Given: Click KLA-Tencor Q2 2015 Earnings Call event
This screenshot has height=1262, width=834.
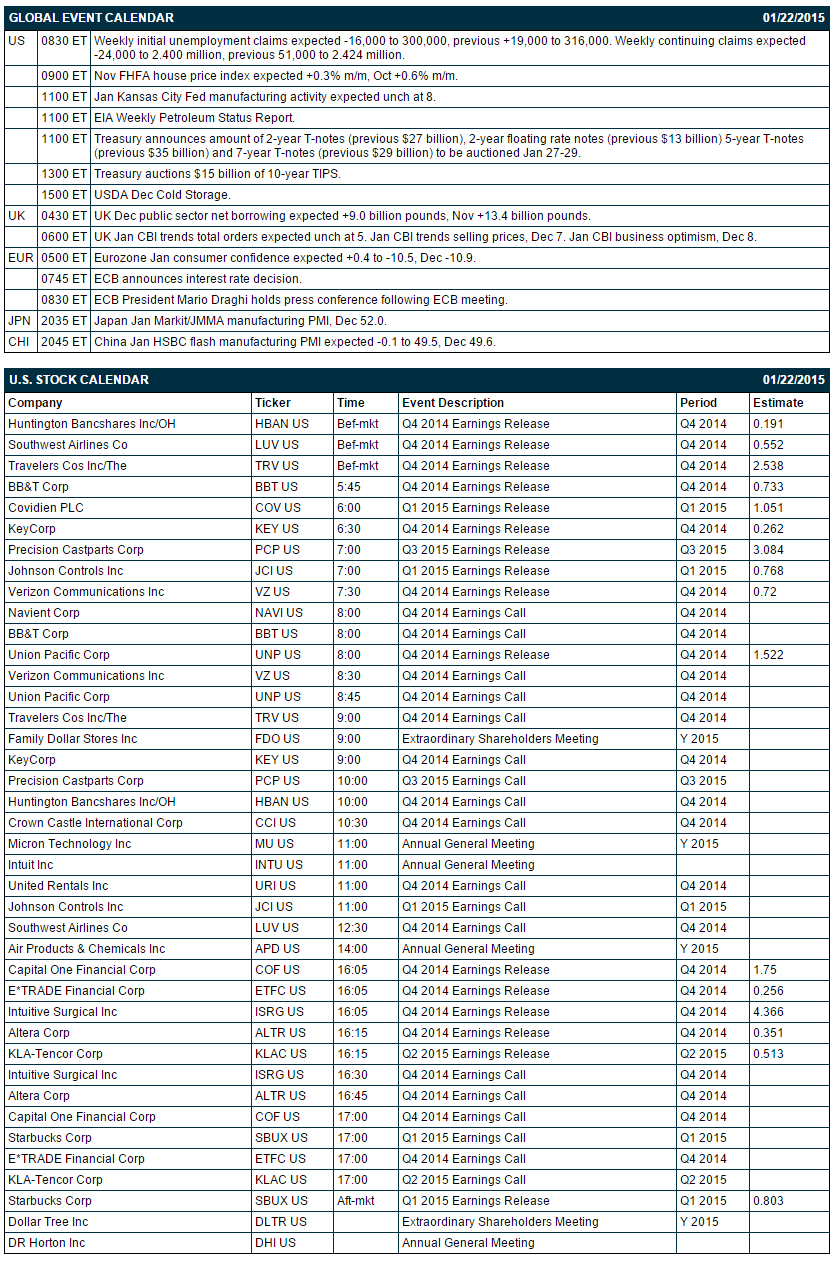Looking at the screenshot, I should tap(464, 1180).
